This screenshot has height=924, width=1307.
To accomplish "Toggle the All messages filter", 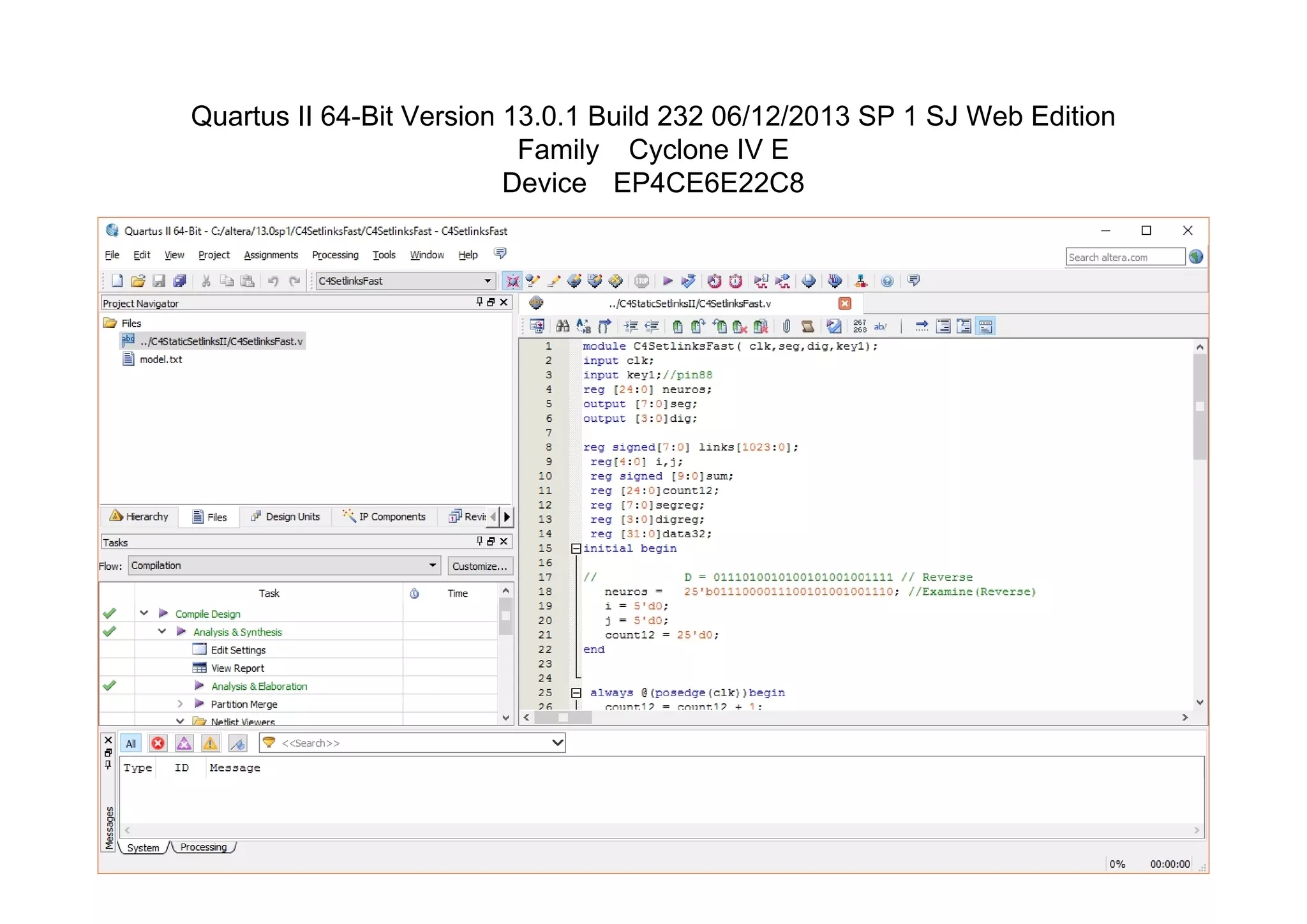I will coord(131,743).
